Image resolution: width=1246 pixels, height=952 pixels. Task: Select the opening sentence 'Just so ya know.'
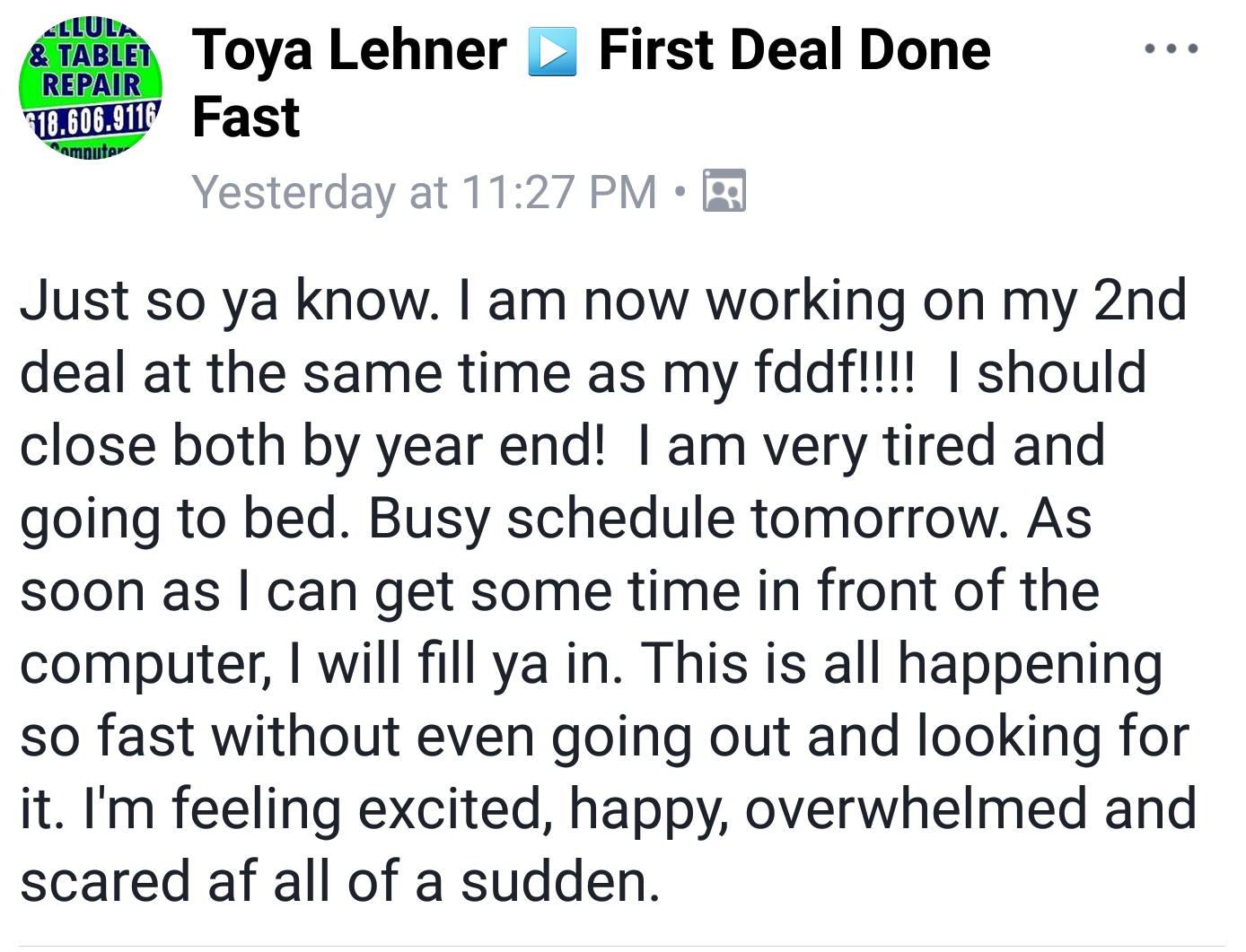(x=230, y=300)
